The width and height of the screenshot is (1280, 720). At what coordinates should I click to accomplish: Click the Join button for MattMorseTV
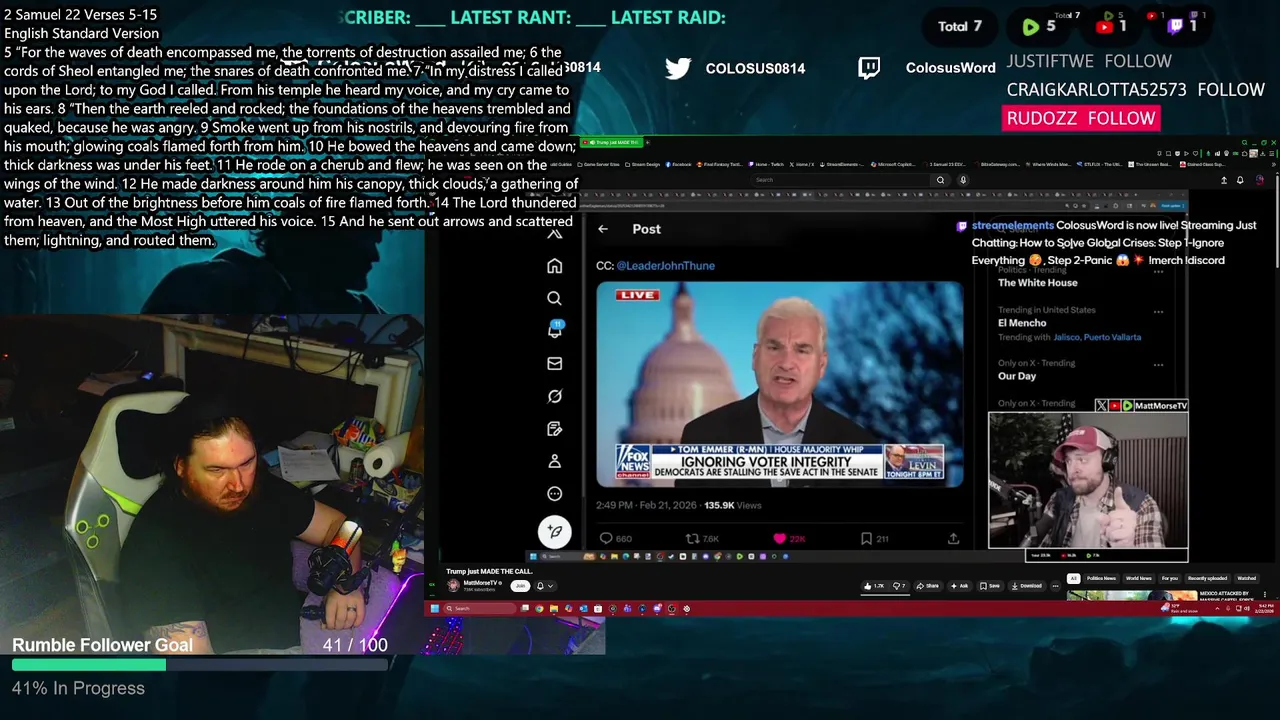[520, 586]
